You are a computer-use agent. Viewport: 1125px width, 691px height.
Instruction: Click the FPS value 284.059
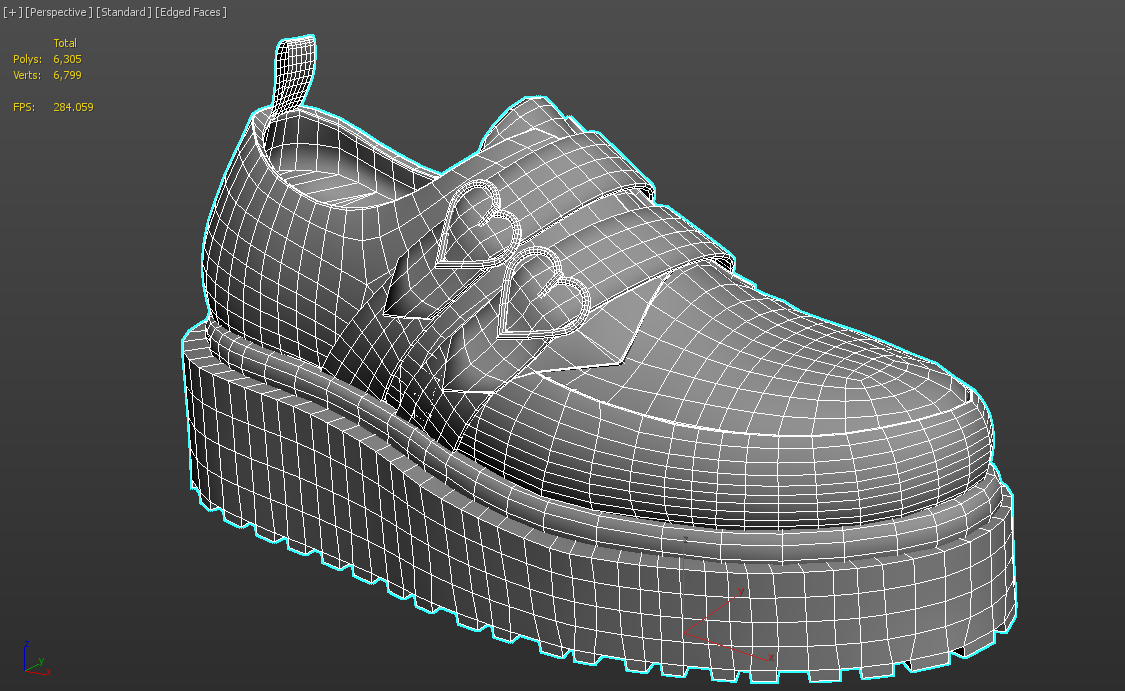73,107
